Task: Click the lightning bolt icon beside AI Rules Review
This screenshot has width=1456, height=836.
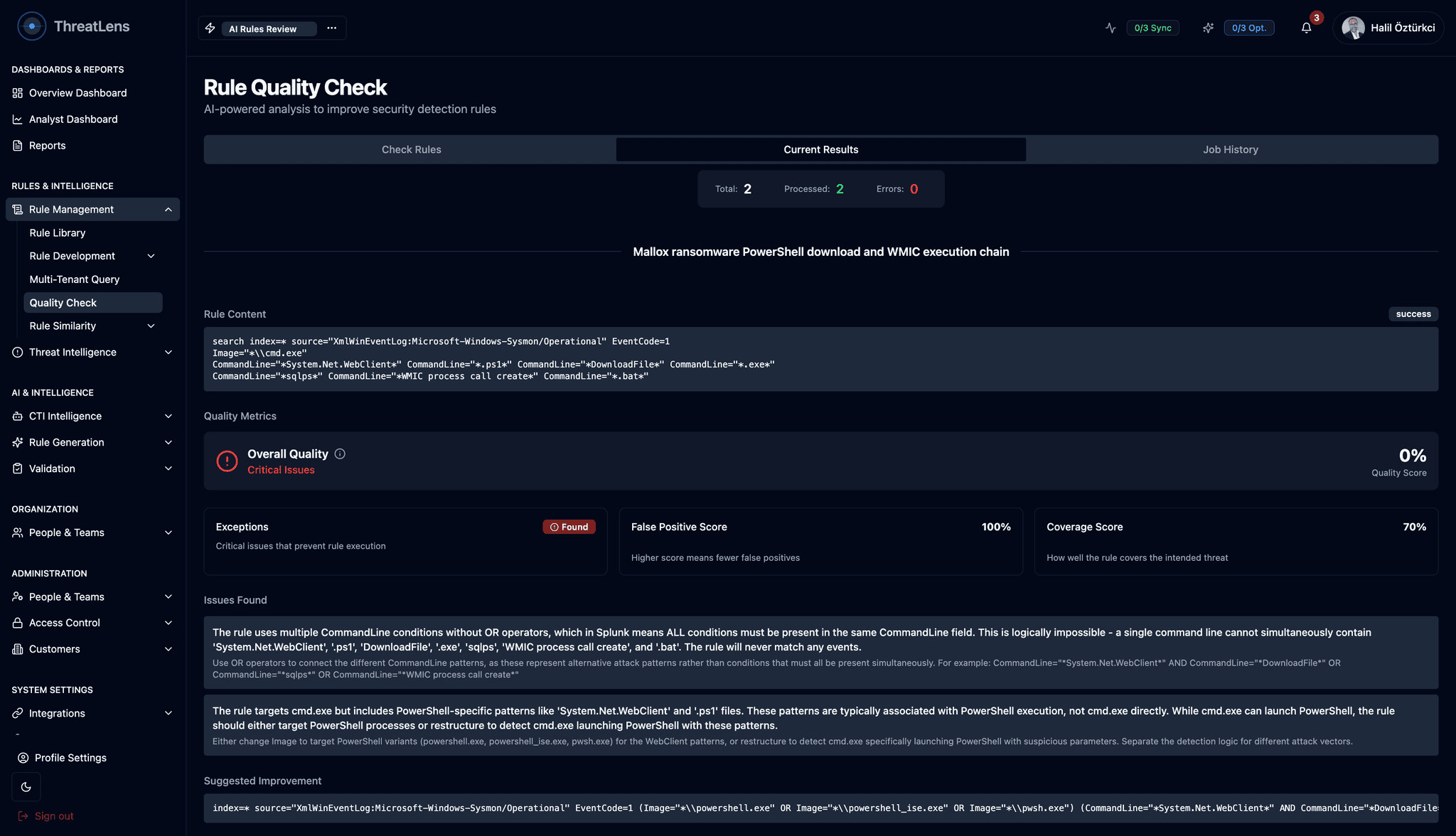Action: point(210,28)
